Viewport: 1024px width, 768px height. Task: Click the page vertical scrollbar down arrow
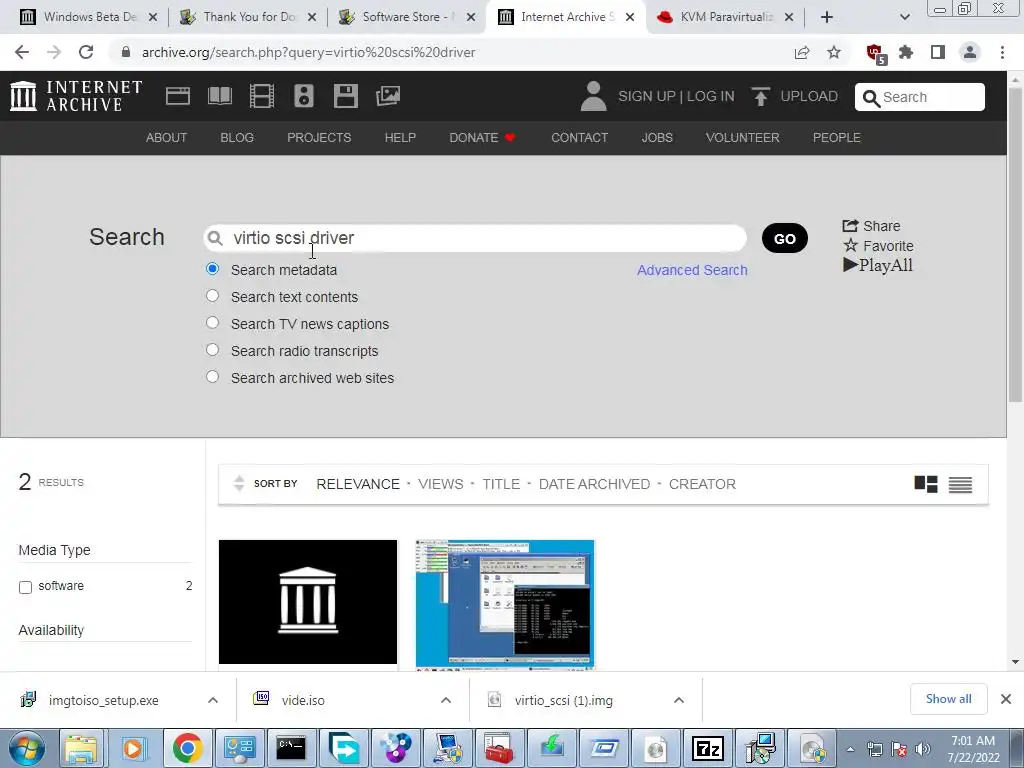tap(1015, 662)
